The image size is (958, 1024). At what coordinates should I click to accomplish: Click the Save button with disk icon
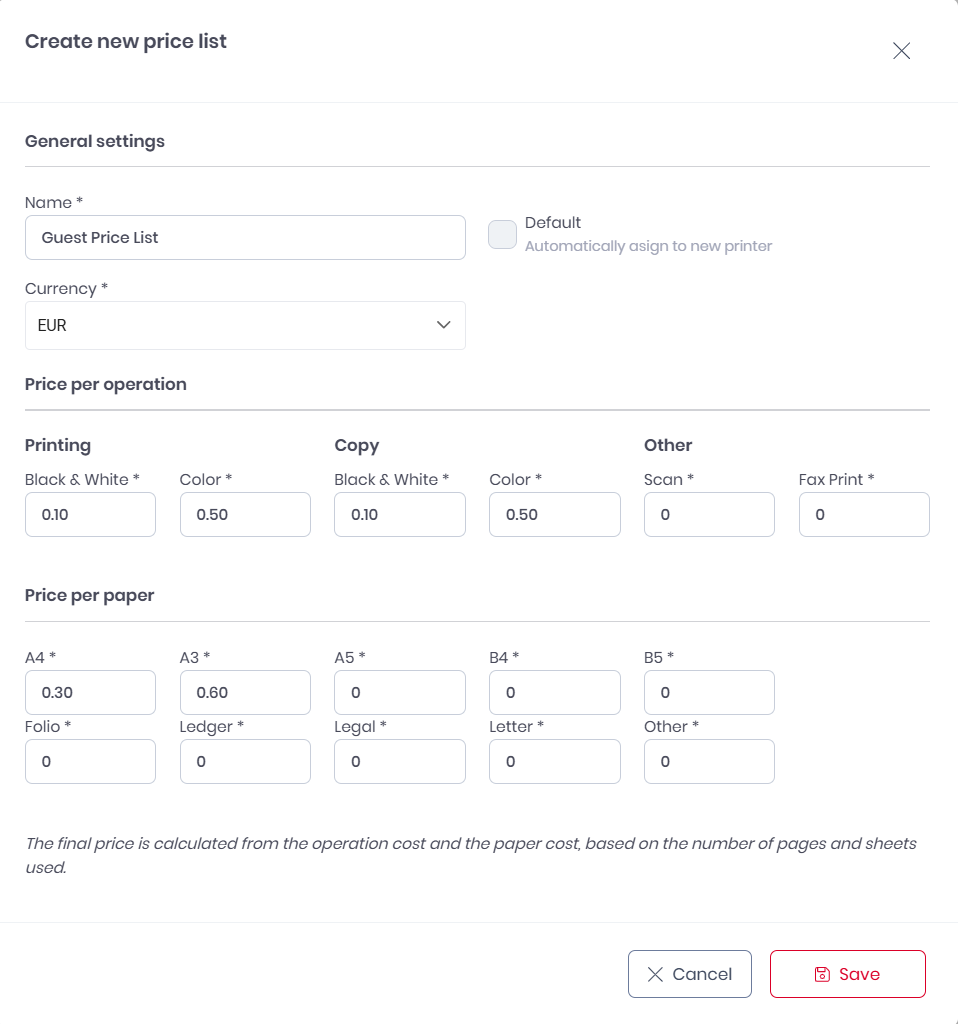pos(847,974)
